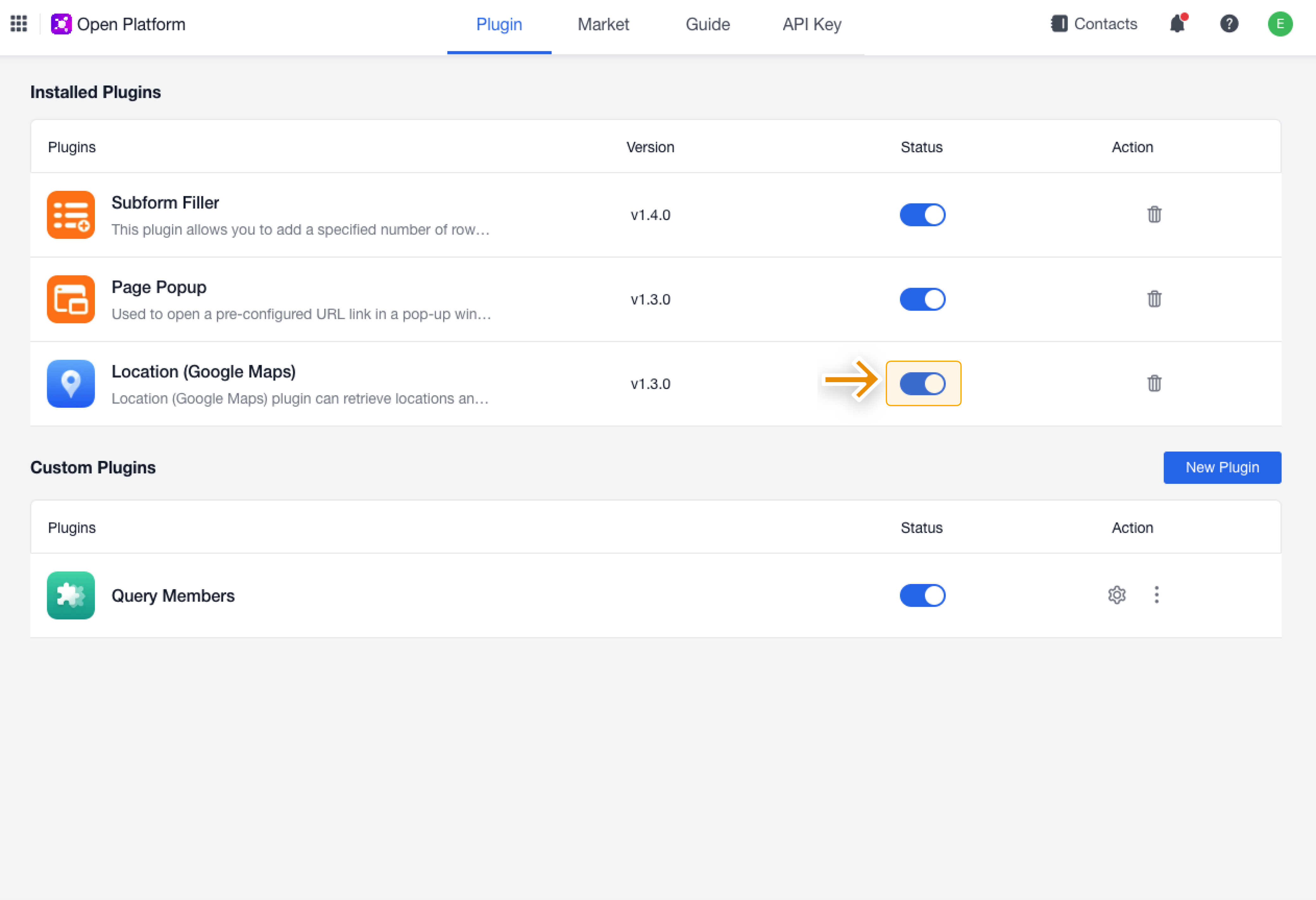Delete the Page Popup plugin
This screenshot has height=900, width=1316.
click(x=1154, y=299)
